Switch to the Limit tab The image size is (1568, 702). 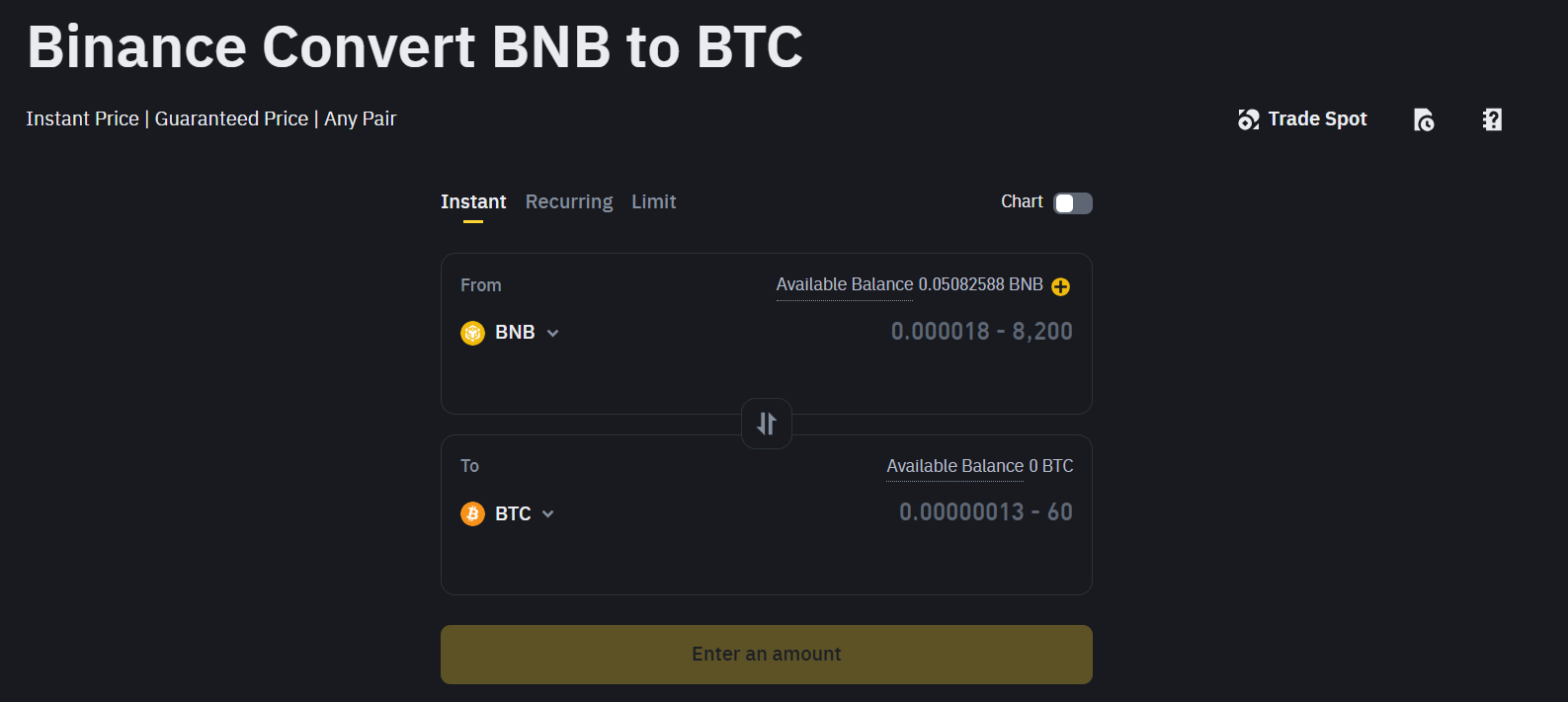(654, 202)
